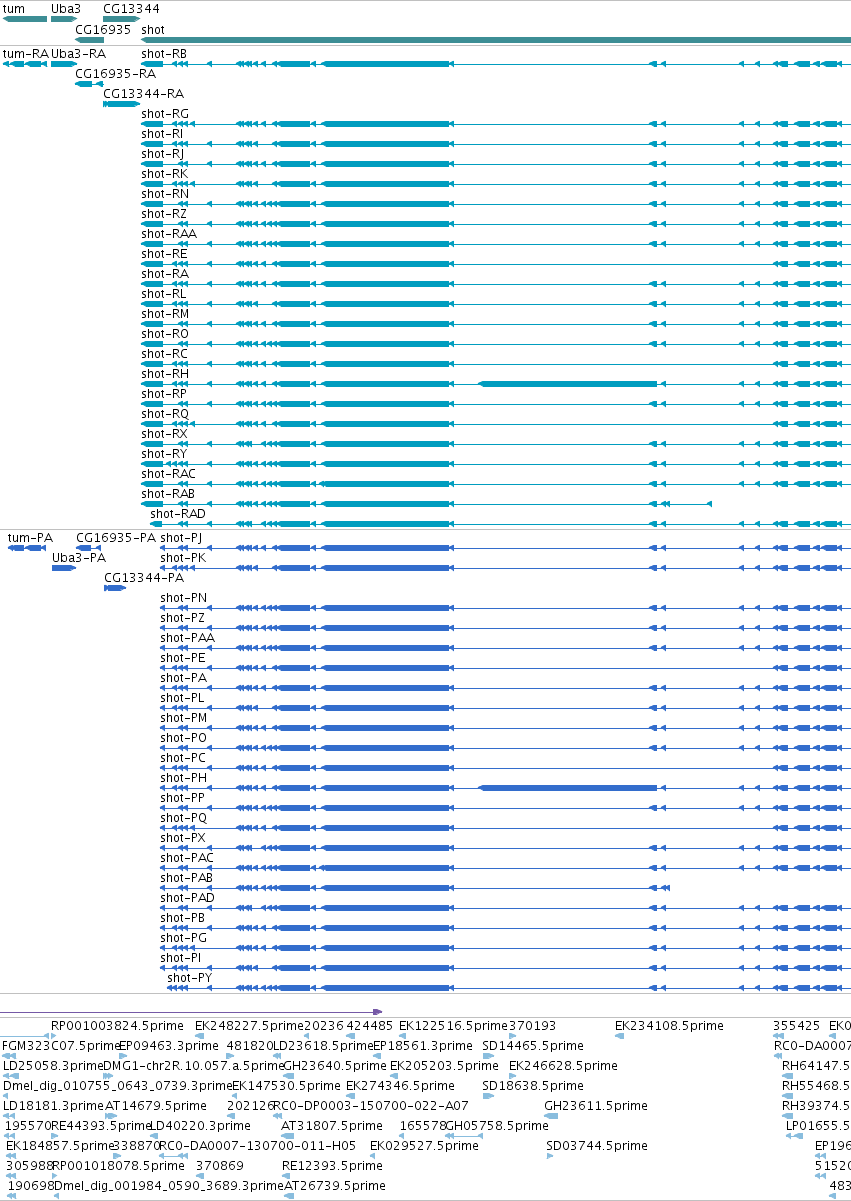The height and width of the screenshot is (1201, 851).
Task: Select the shot-PZ protein label
Action: click(x=182, y=618)
